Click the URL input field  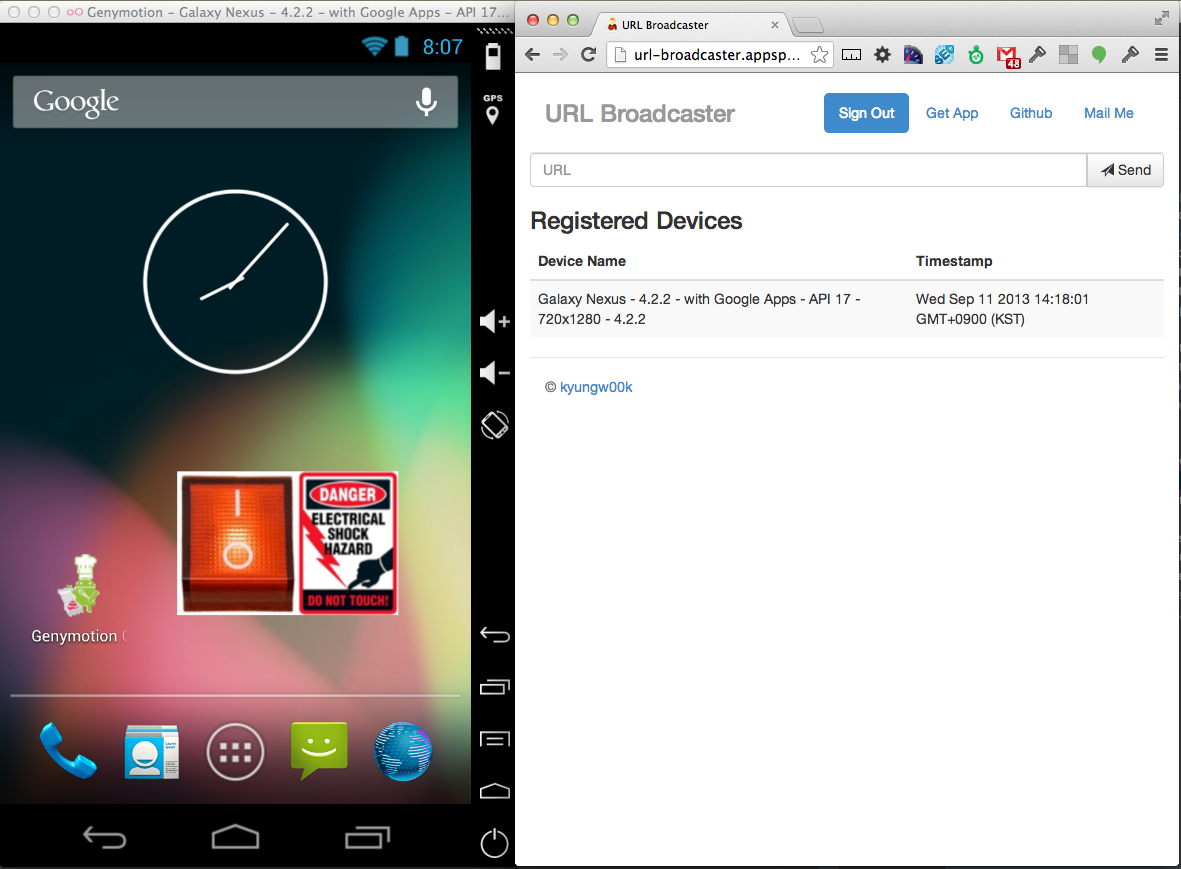point(808,170)
